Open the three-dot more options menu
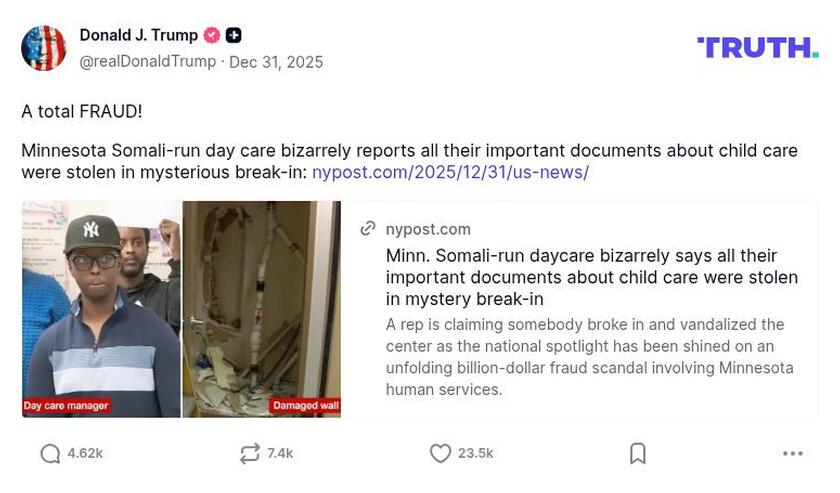Viewport: 840px width, 493px height. click(x=793, y=454)
